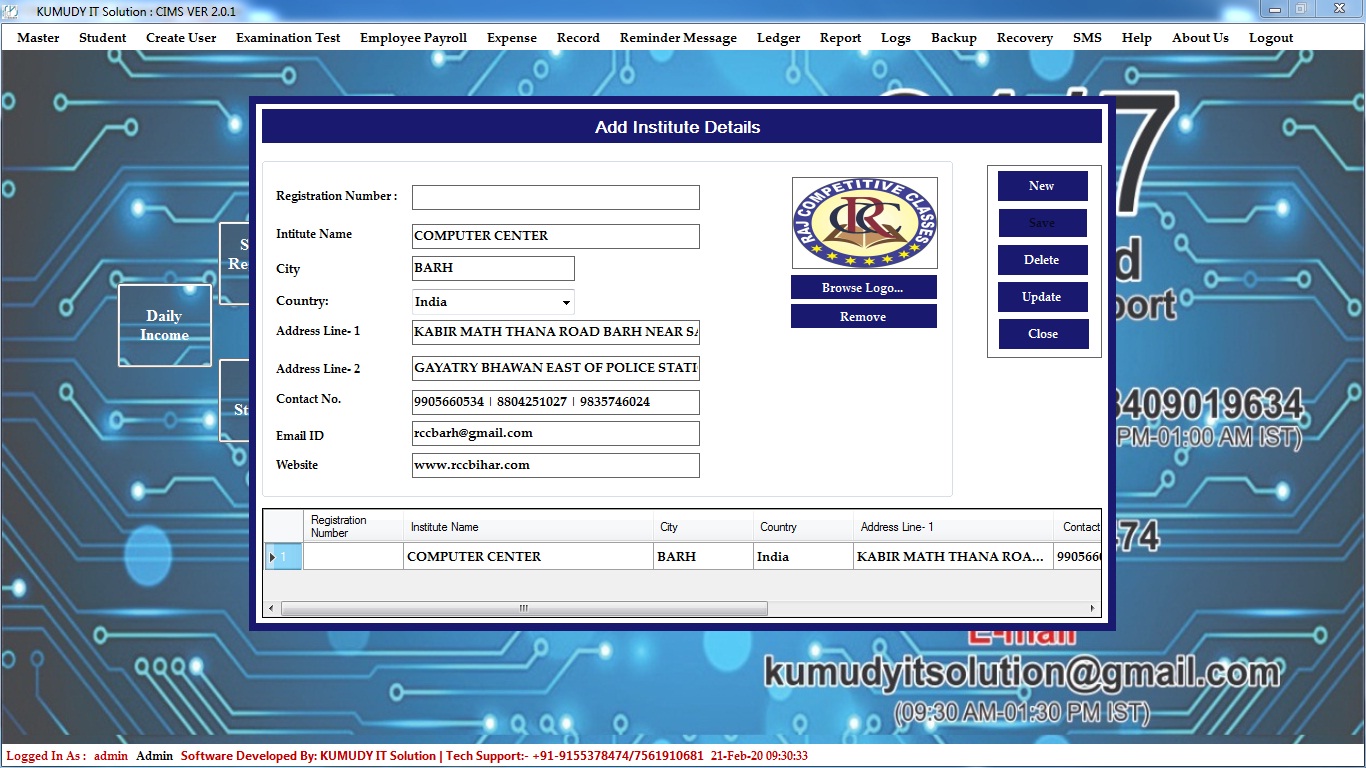Focus the Email ID text field

pyautogui.click(x=555, y=434)
